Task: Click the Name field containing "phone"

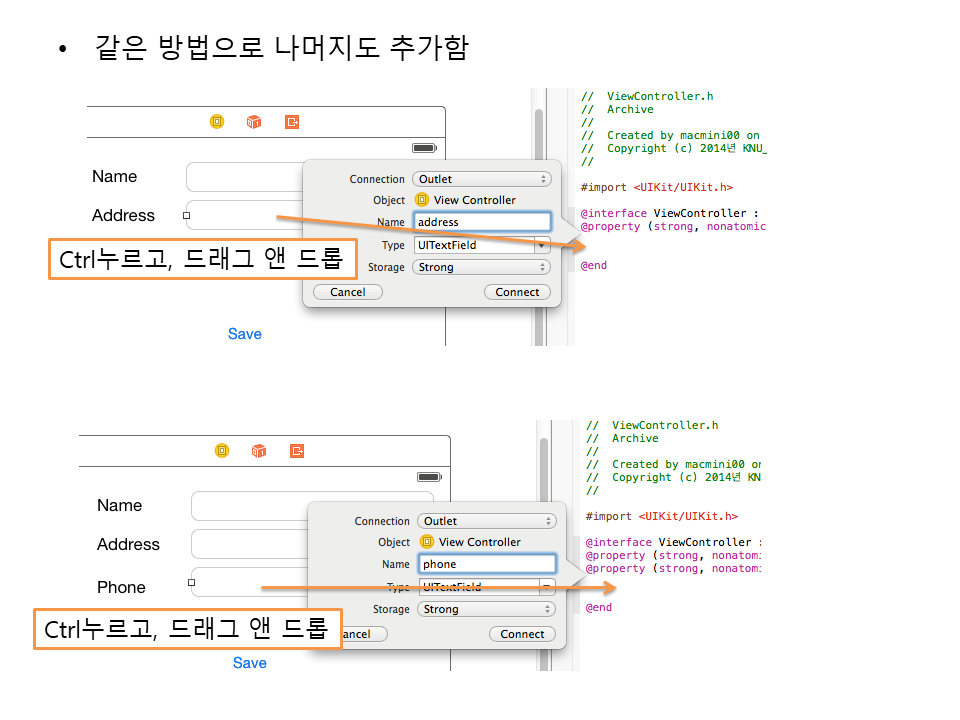Action: (x=486, y=564)
